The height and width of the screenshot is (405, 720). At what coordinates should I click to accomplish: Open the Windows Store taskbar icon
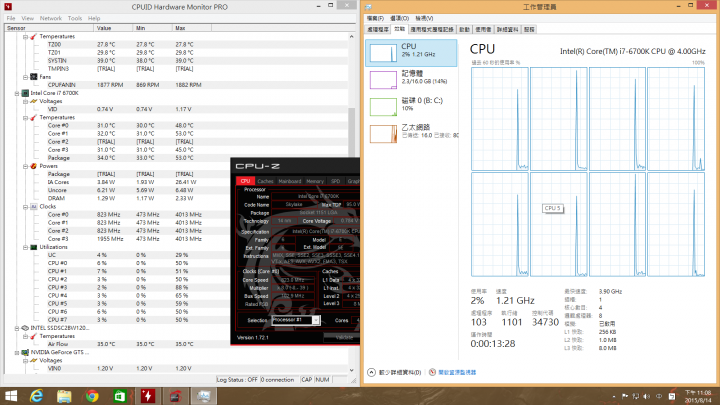[120, 396]
